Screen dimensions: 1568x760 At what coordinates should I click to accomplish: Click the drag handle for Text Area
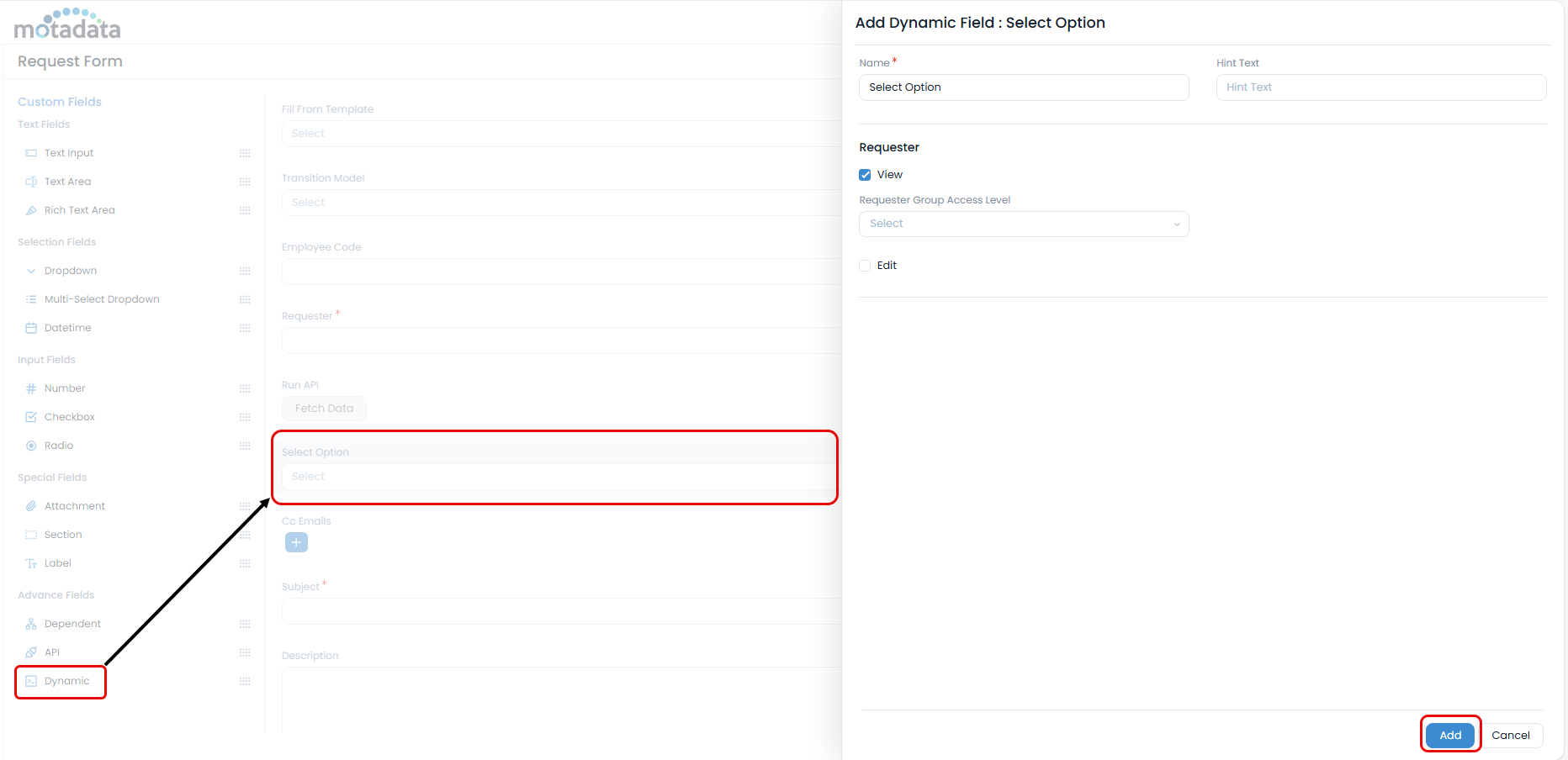[245, 182]
